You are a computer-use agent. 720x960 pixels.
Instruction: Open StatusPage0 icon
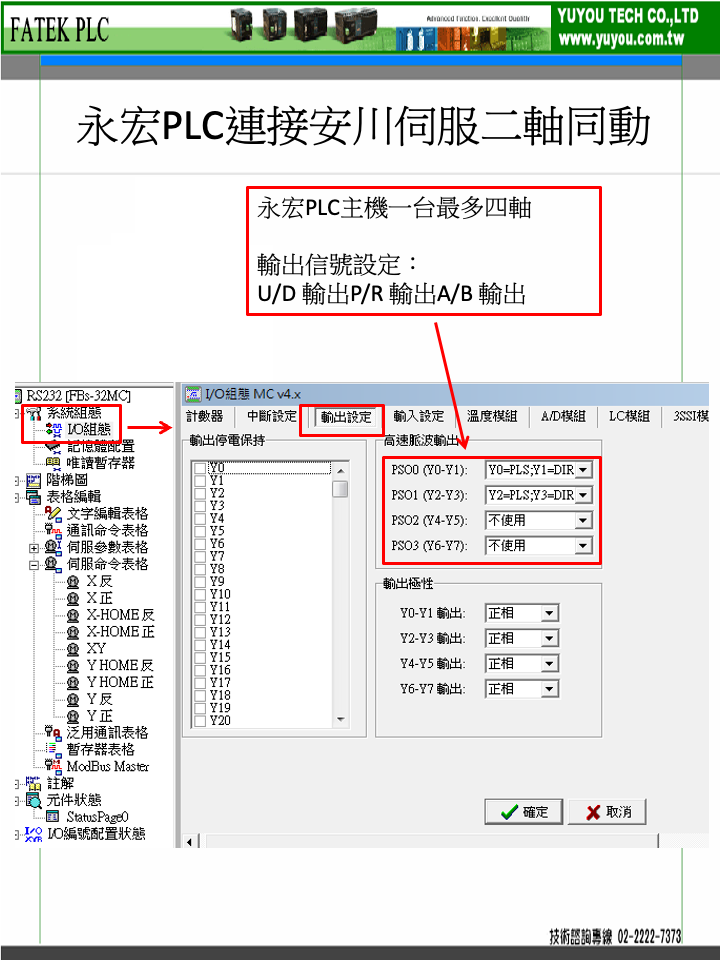(54, 817)
